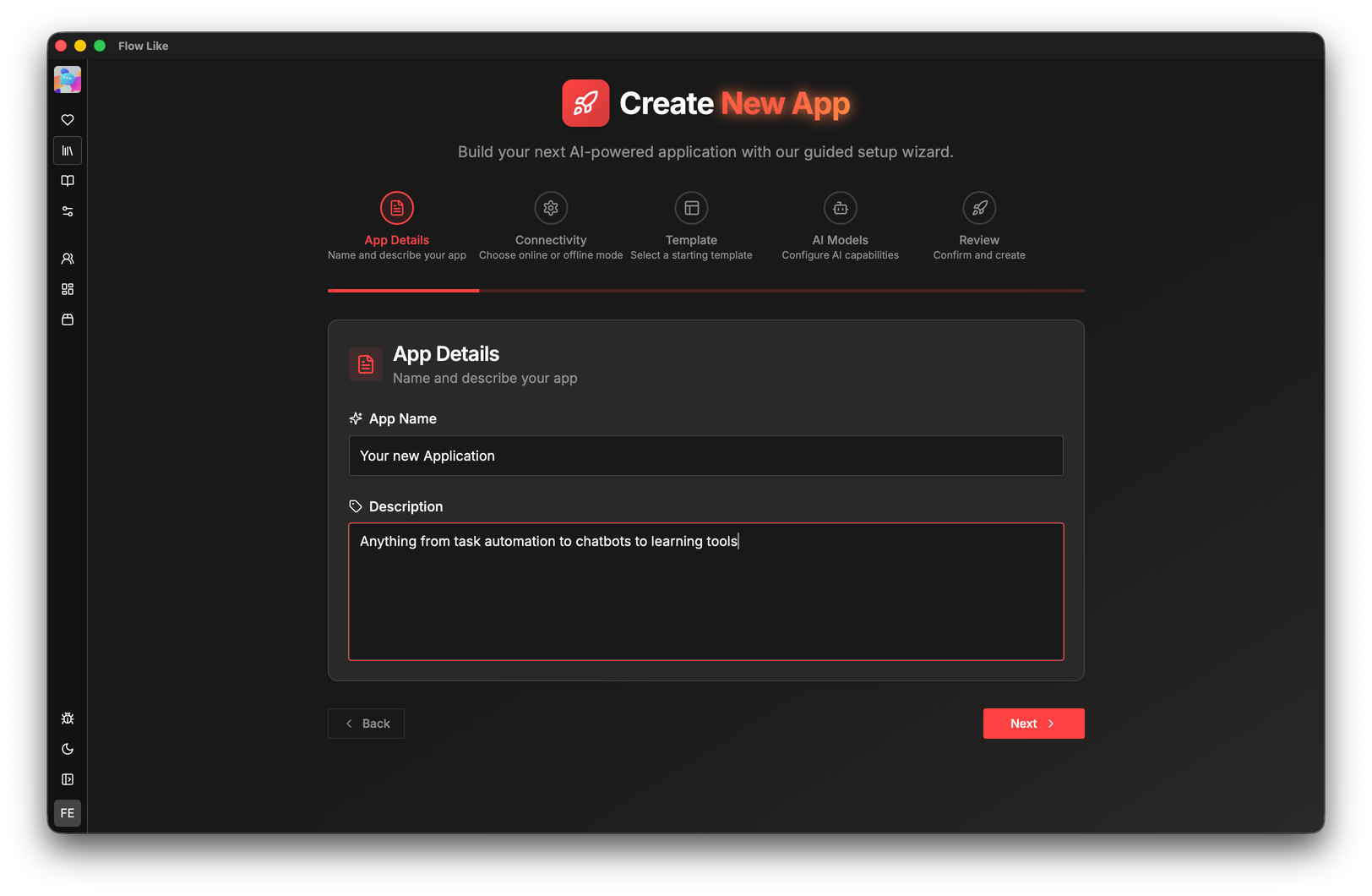Toggle dark mode with moon icon
The width and height of the screenshot is (1372, 896).
pos(68,749)
